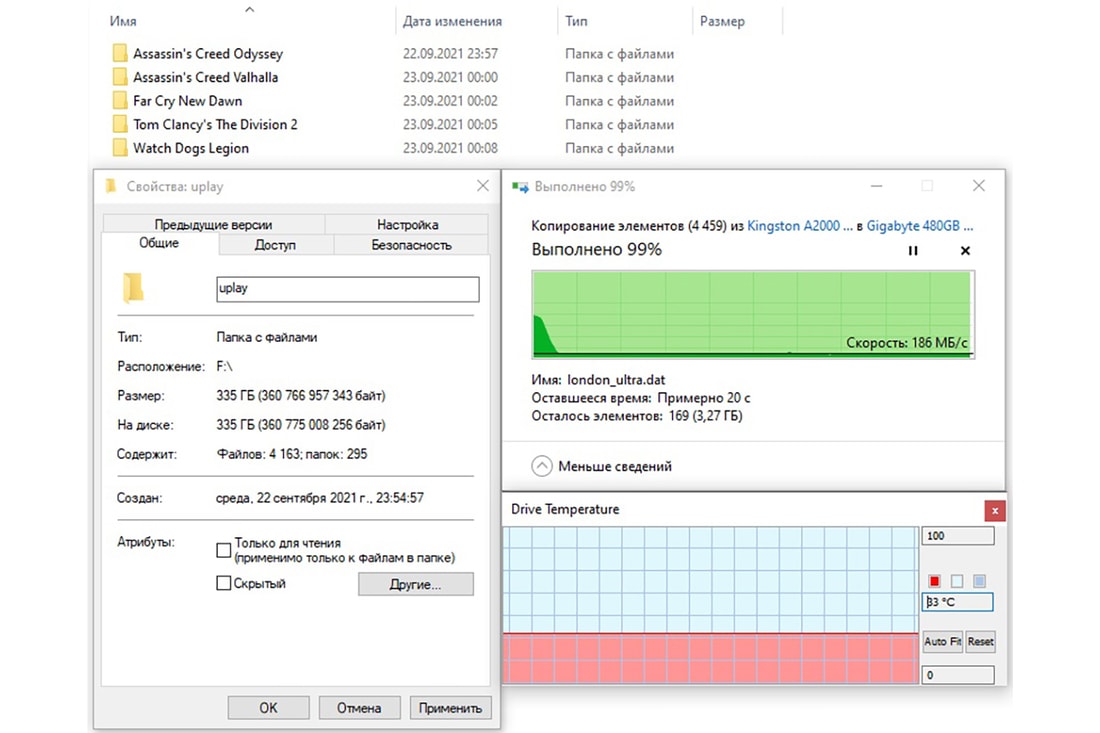Click the temperature field showing 33 °C
This screenshot has height=733, width=1100.
click(958, 602)
